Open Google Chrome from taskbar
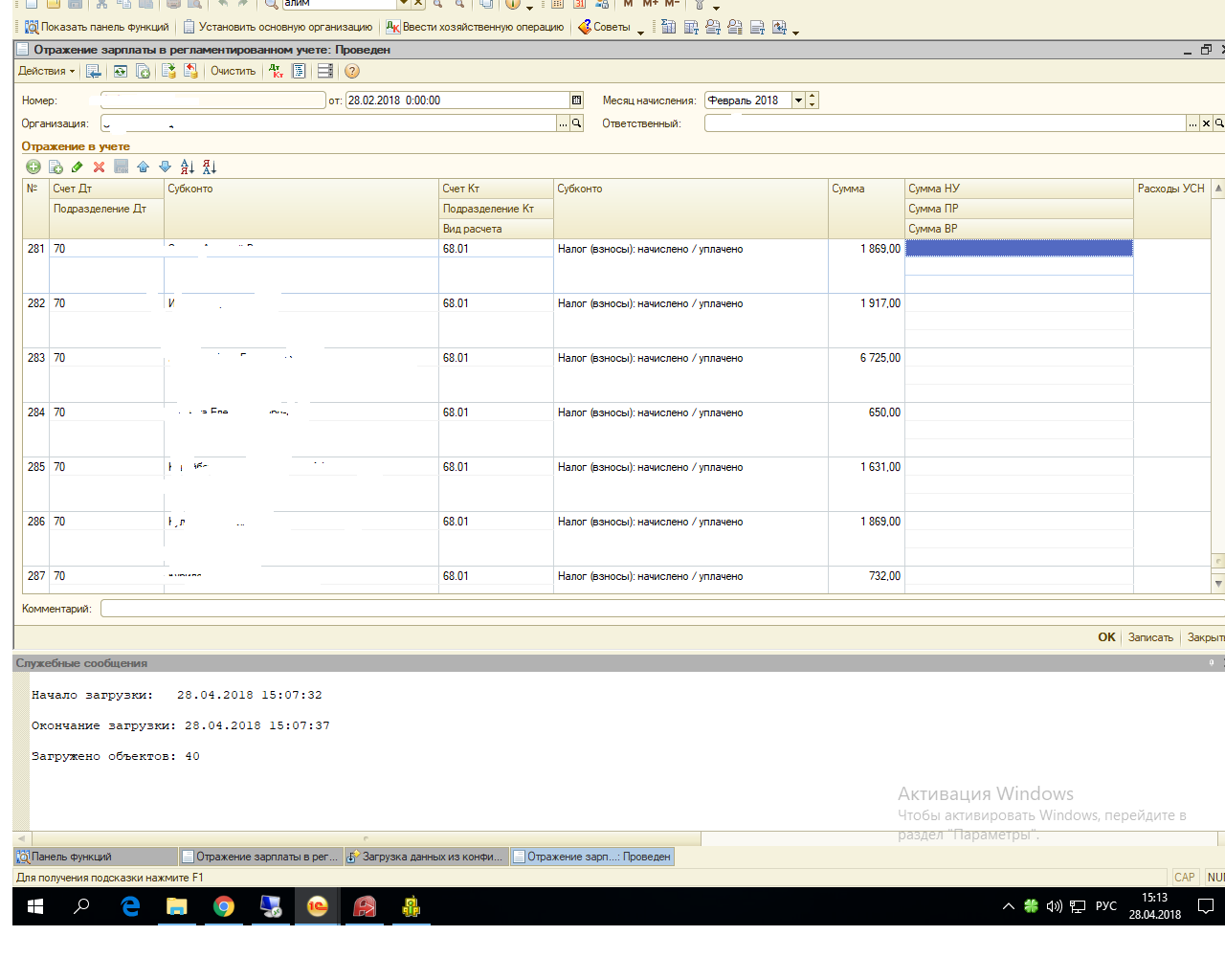 click(224, 906)
